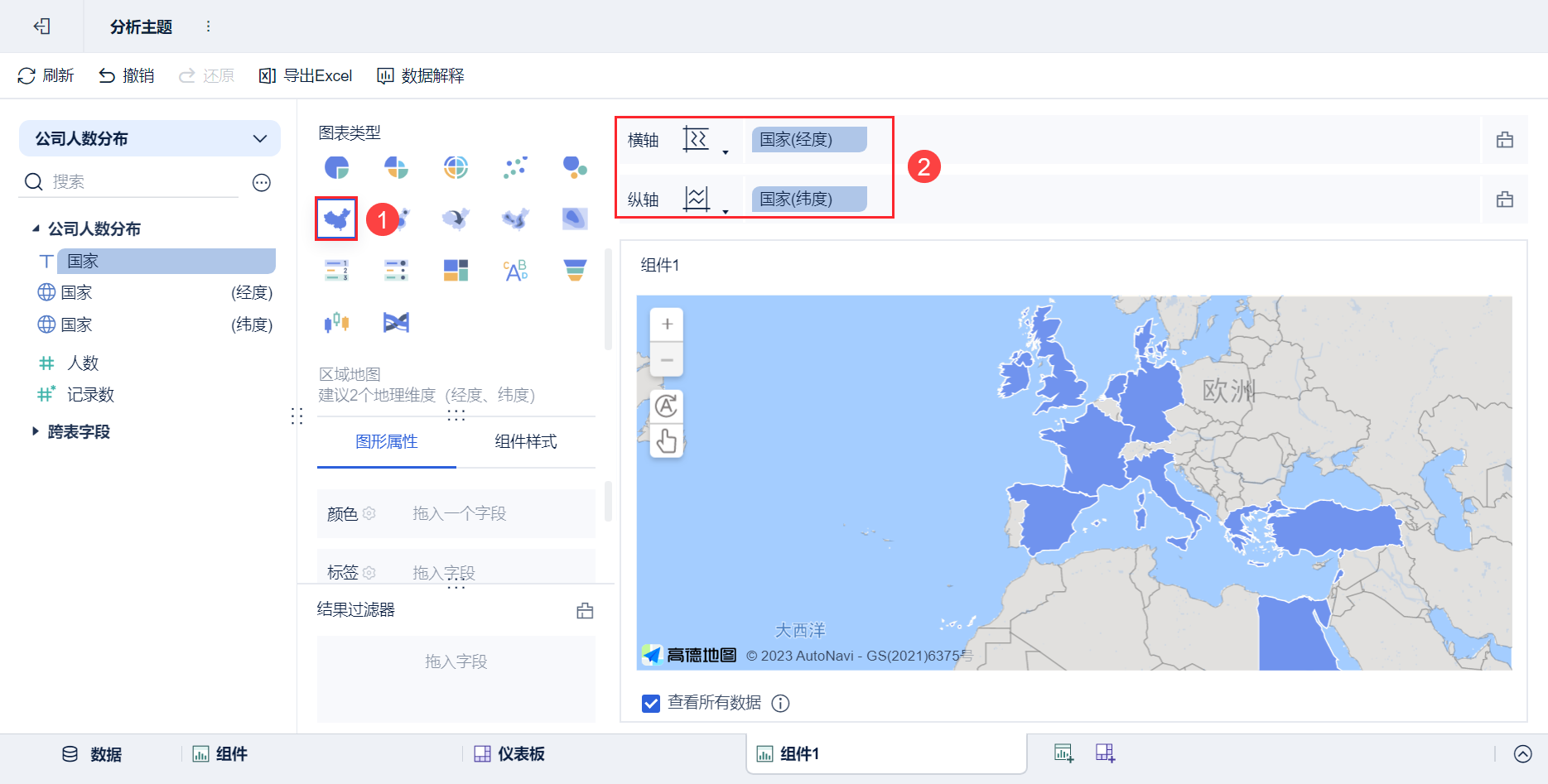This screenshot has height=784, width=1548.
Task: Click the add dashboard icon in bottom bar
Action: (1105, 753)
